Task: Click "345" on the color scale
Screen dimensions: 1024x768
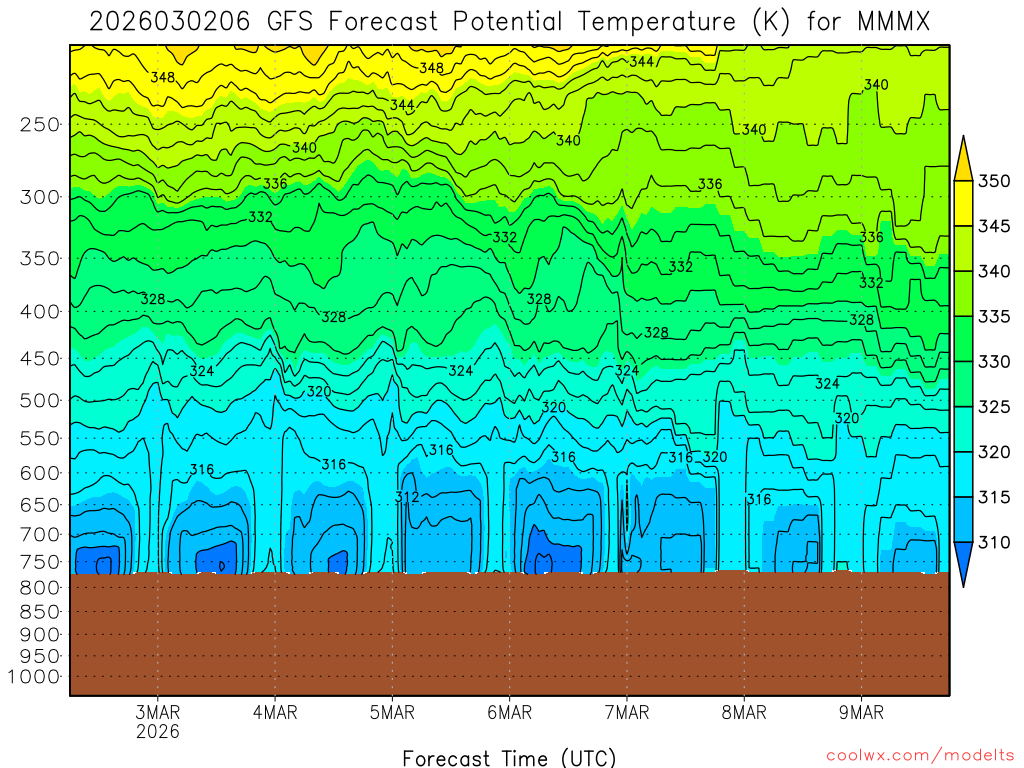Action: 994,226
